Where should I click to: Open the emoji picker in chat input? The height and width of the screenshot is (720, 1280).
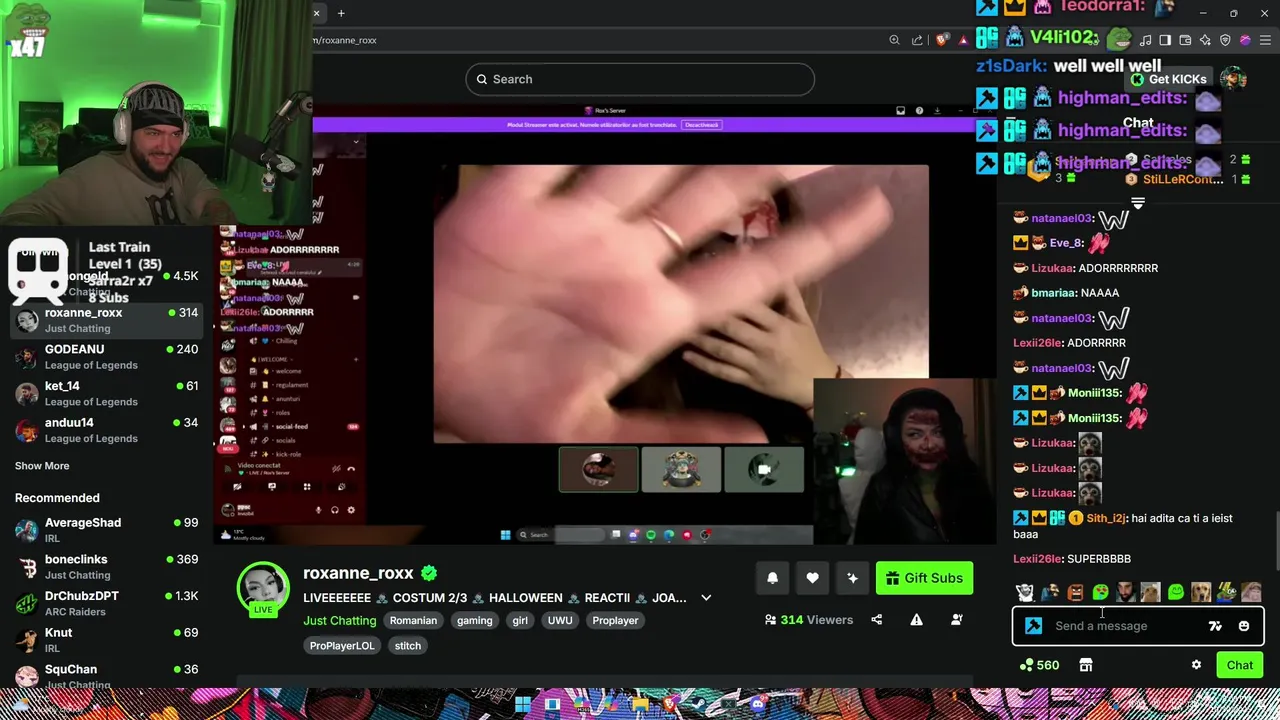1243,626
